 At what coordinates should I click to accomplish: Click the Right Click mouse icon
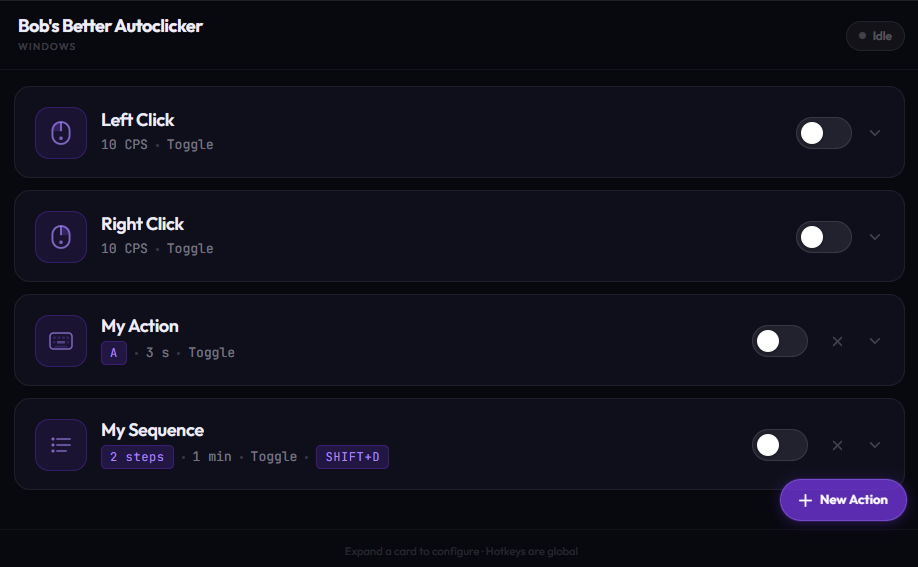point(61,237)
